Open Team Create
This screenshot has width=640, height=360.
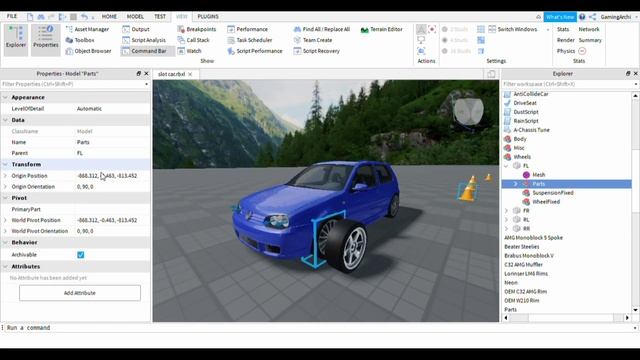(313, 40)
